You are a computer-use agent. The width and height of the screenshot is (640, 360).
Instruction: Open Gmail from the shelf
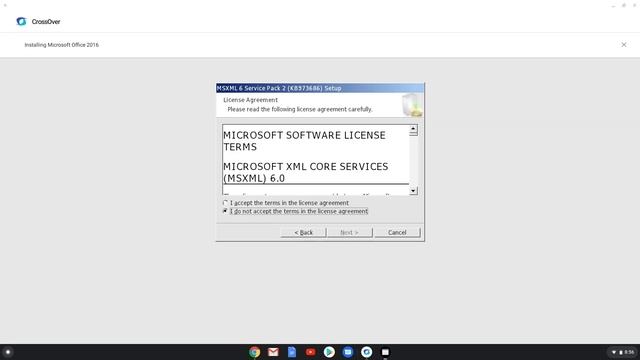pyautogui.click(x=273, y=352)
